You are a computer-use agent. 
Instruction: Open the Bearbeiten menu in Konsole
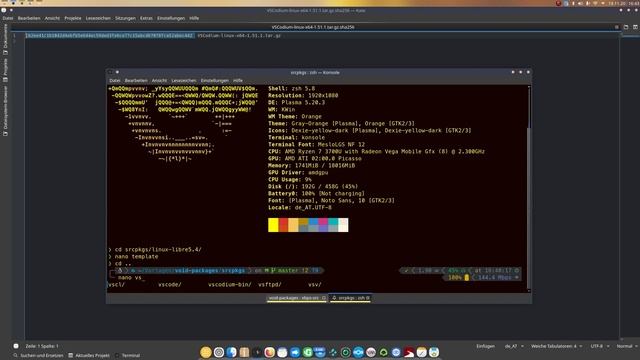(x=136, y=81)
